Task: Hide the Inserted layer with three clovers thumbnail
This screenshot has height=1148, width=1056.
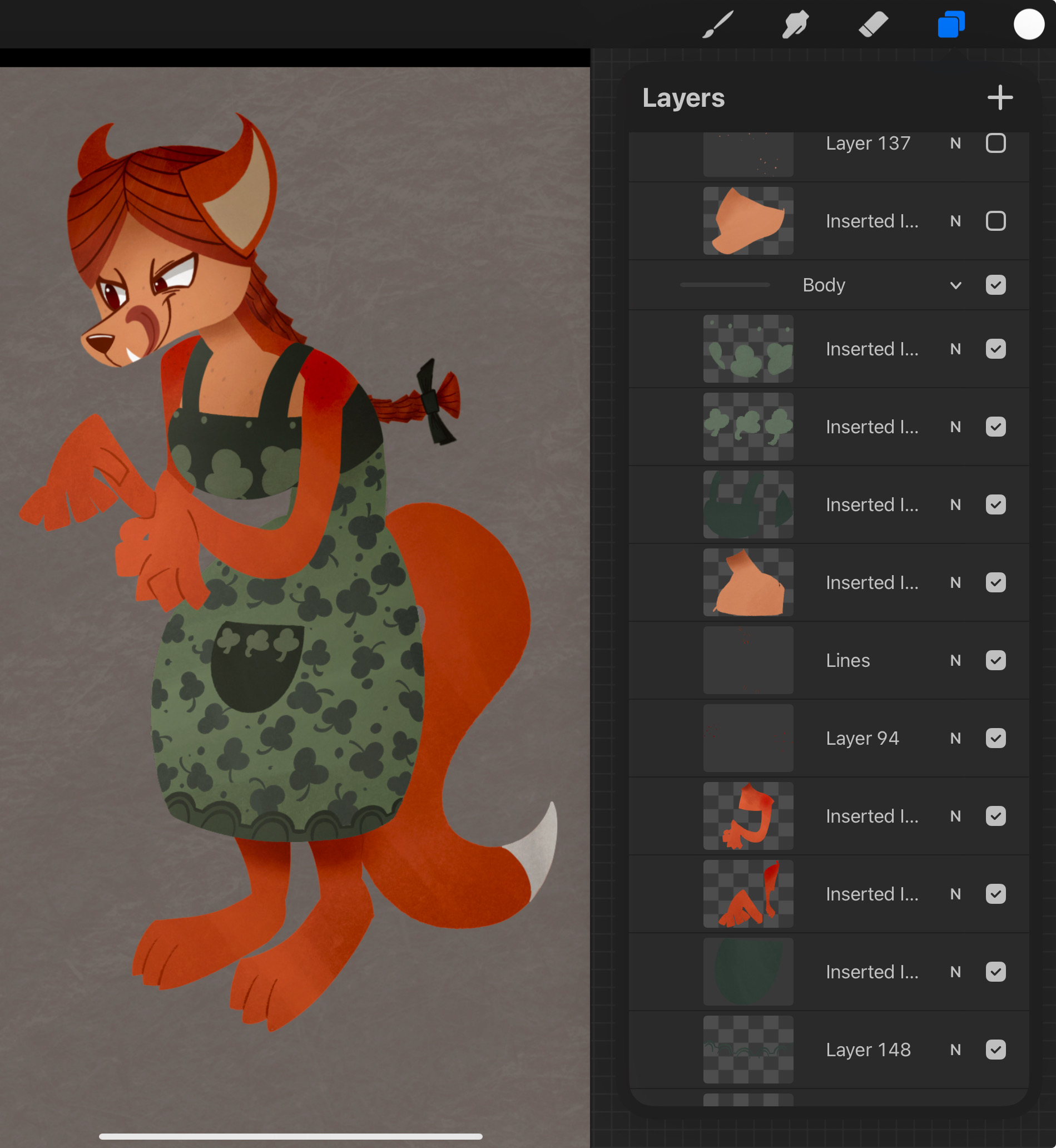Action: point(995,427)
